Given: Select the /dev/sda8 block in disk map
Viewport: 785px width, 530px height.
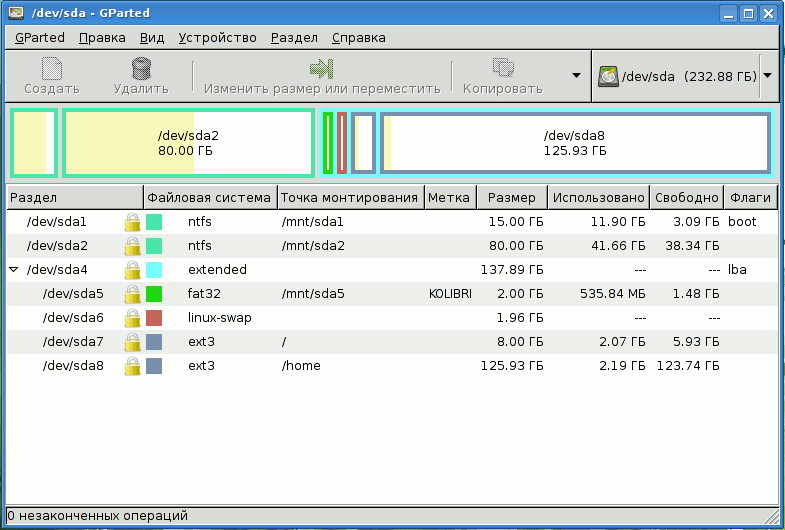Looking at the screenshot, I should pyautogui.click(x=574, y=143).
